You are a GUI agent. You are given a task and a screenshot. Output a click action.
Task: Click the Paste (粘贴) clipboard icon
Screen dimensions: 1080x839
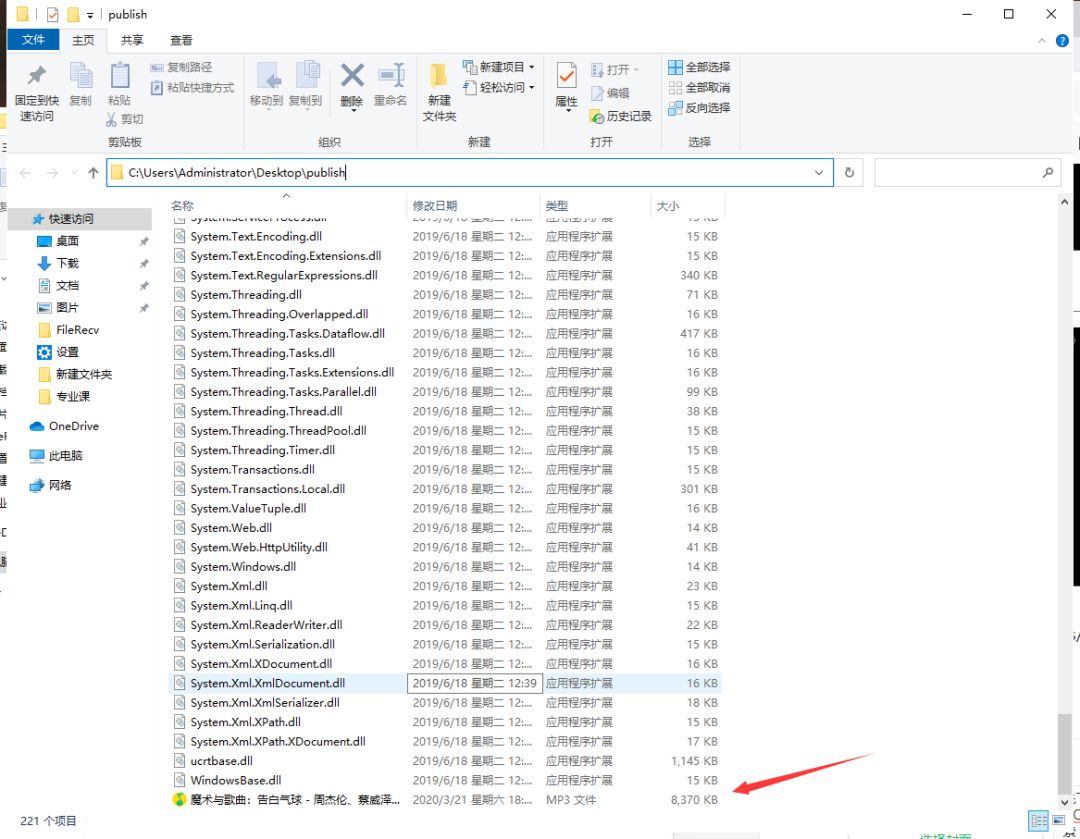[120, 76]
